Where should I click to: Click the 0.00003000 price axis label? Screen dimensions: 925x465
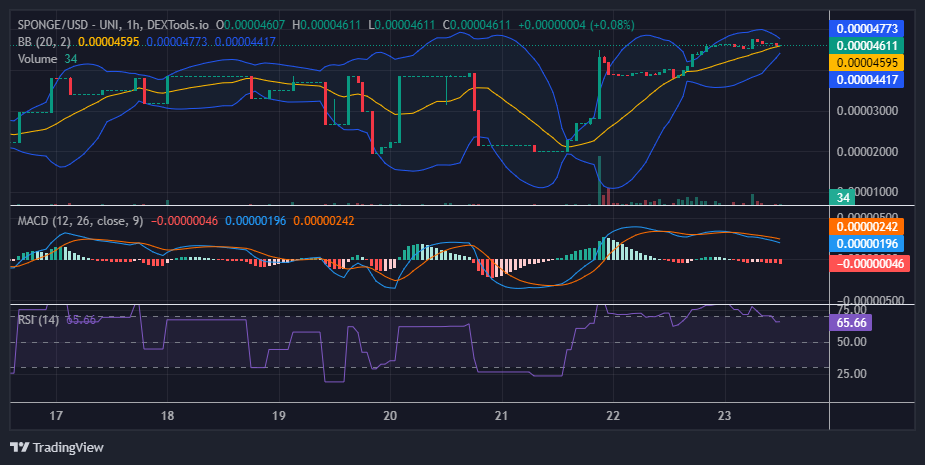[x=867, y=111]
